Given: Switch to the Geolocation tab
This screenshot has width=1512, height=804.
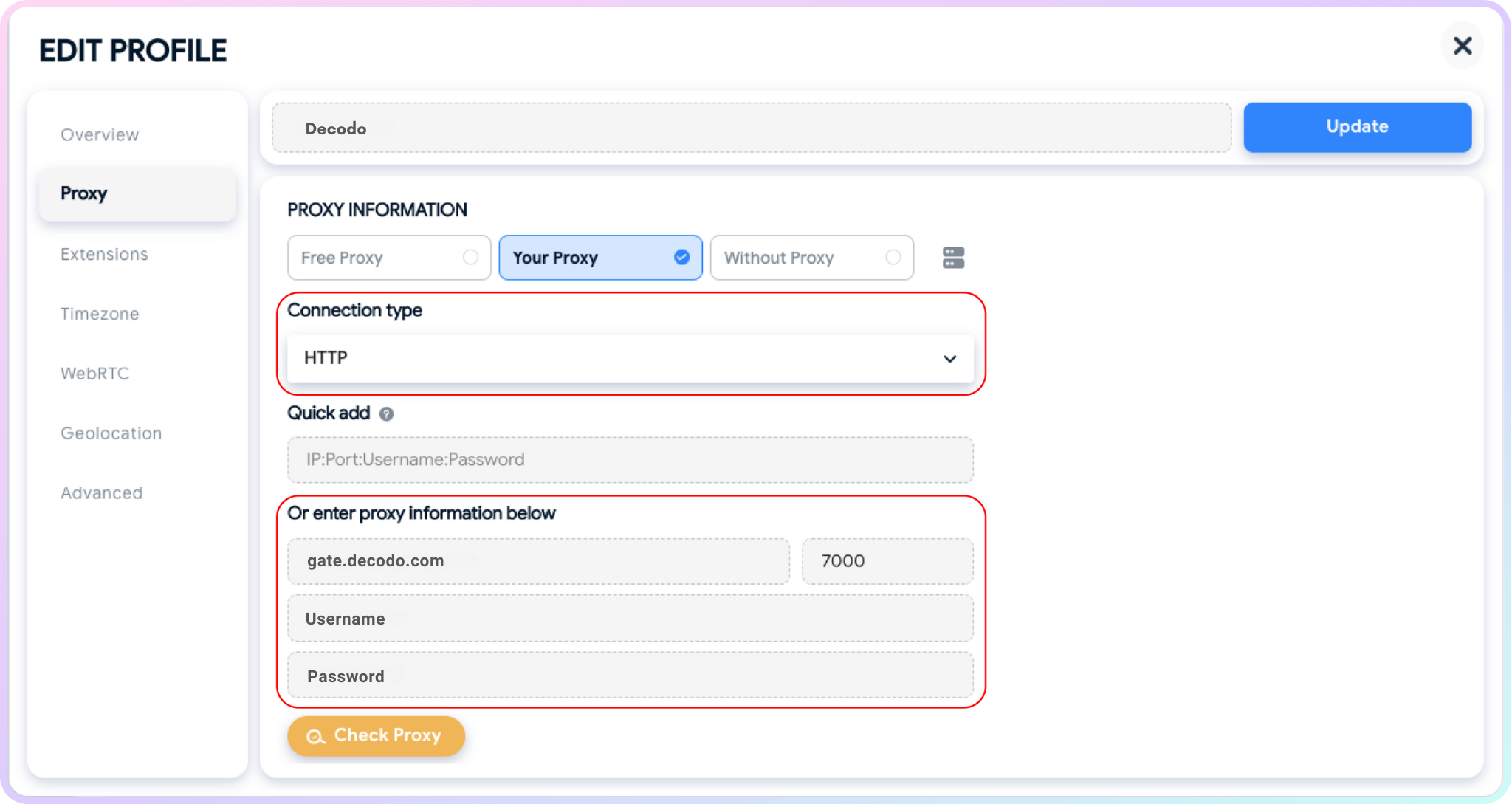Looking at the screenshot, I should click(111, 433).
